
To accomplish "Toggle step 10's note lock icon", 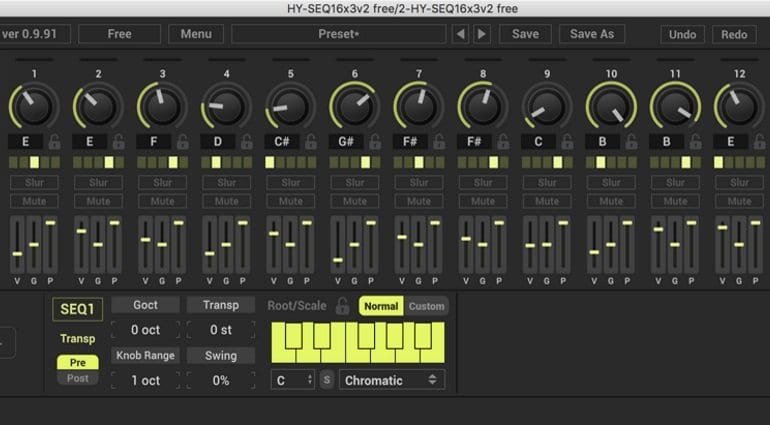I will (632, 142).
